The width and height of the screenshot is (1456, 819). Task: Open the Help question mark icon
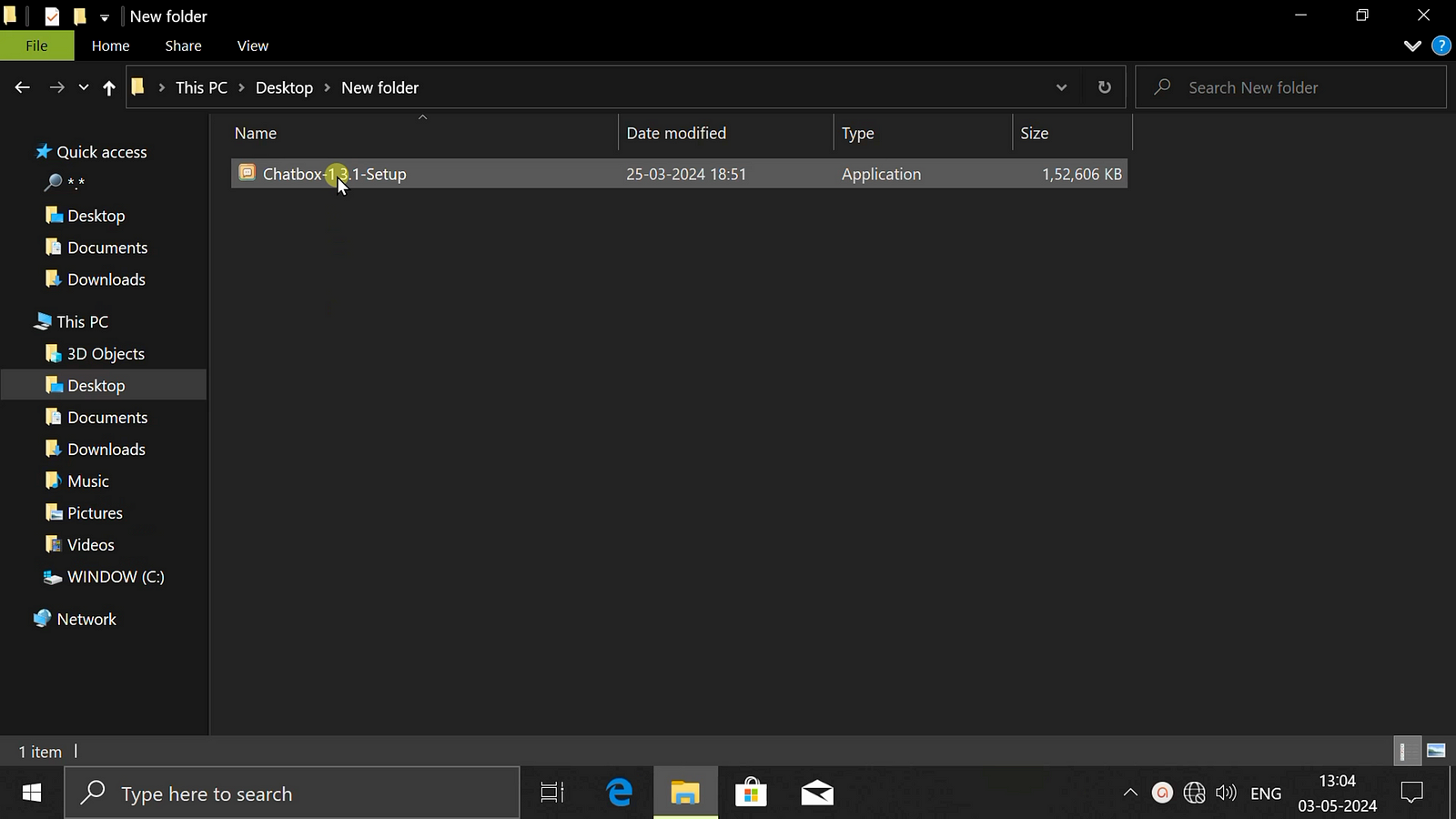pos(1441,45)
